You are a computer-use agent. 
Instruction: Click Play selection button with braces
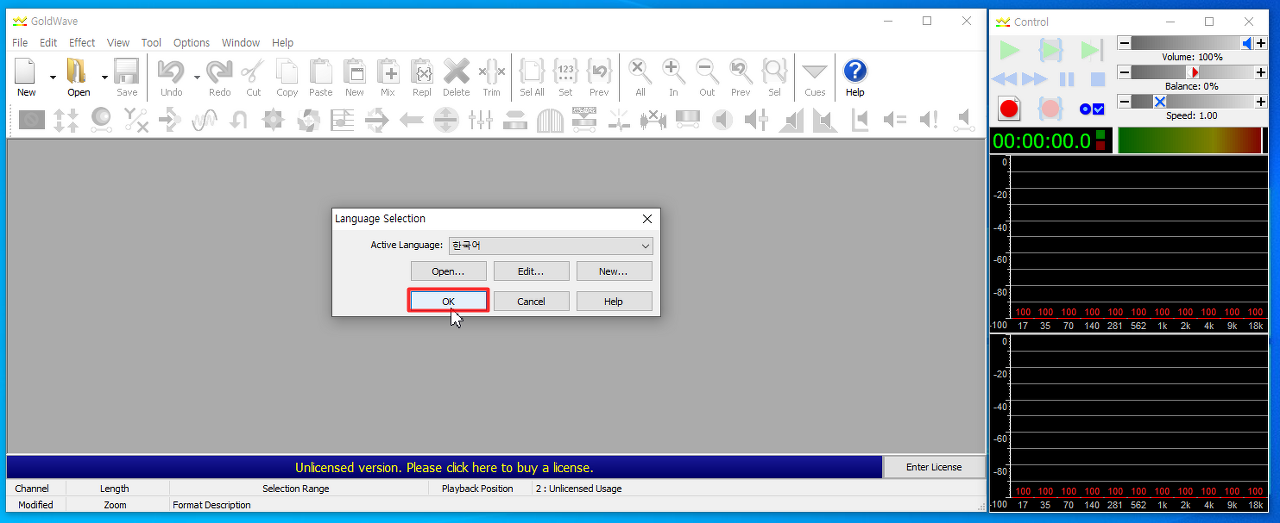click(x=1050, y=50)
